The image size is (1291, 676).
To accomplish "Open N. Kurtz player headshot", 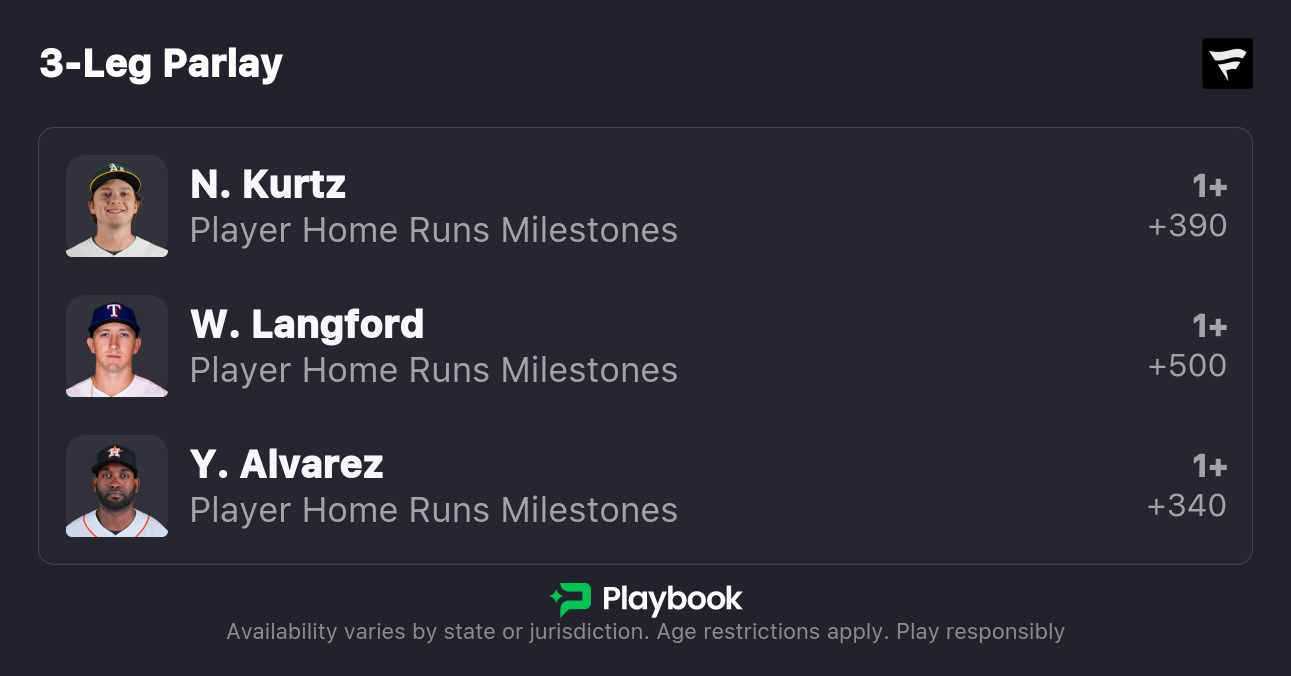I will coord(117,206).
